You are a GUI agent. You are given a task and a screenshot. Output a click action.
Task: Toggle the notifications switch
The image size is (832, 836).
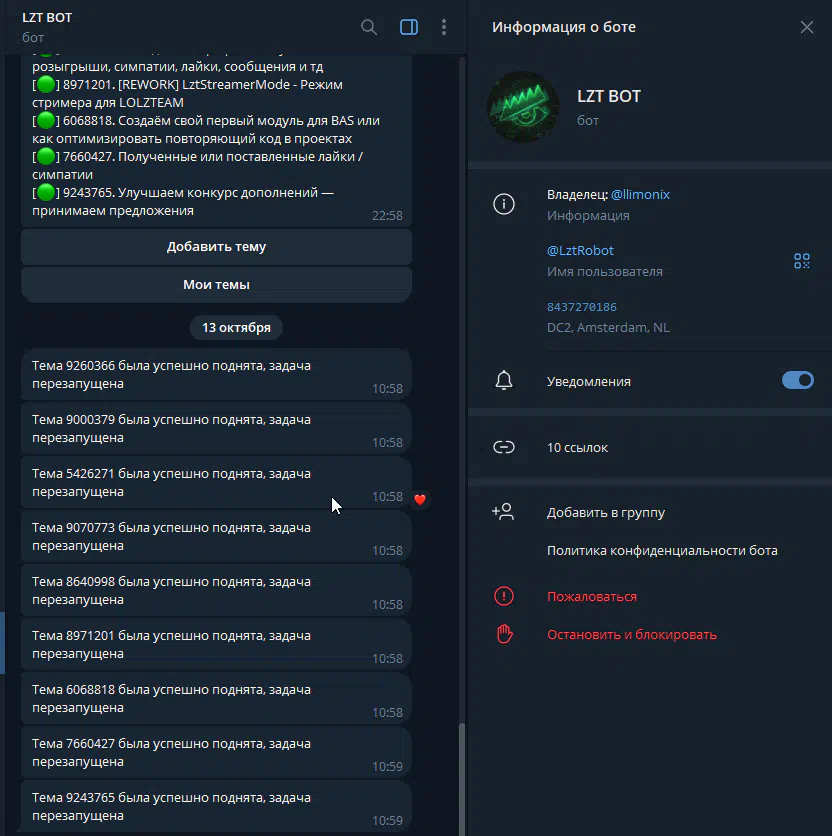(x=797, y=380)
